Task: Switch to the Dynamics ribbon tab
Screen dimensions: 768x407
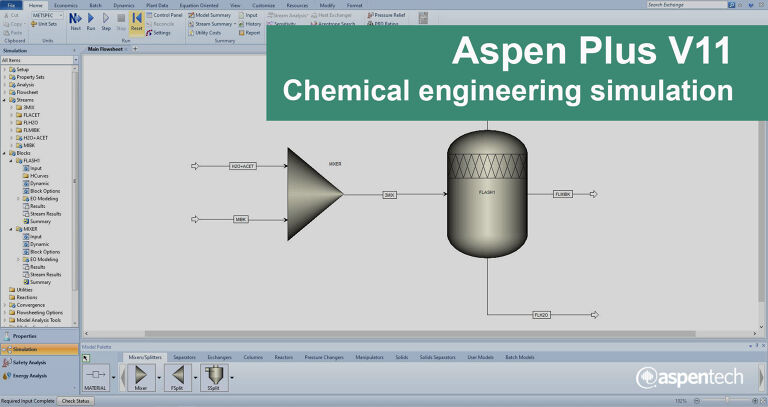Action: [x=124, y=5]
